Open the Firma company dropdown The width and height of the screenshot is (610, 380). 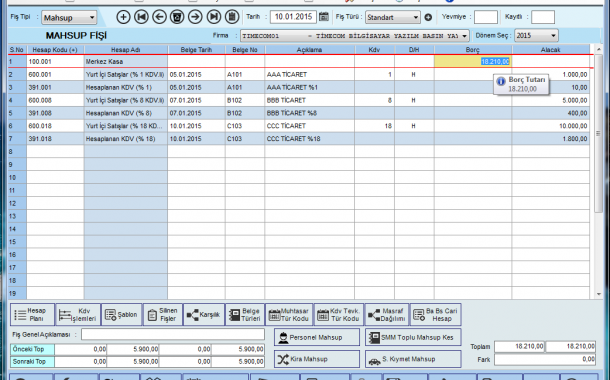pos(355,36)
